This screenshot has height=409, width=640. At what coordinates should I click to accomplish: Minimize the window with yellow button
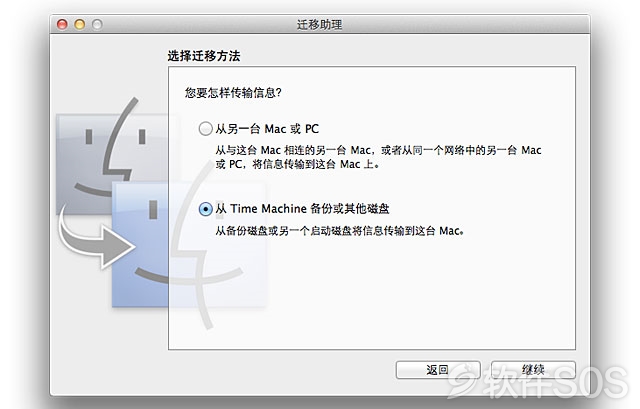tap(80, 24)
